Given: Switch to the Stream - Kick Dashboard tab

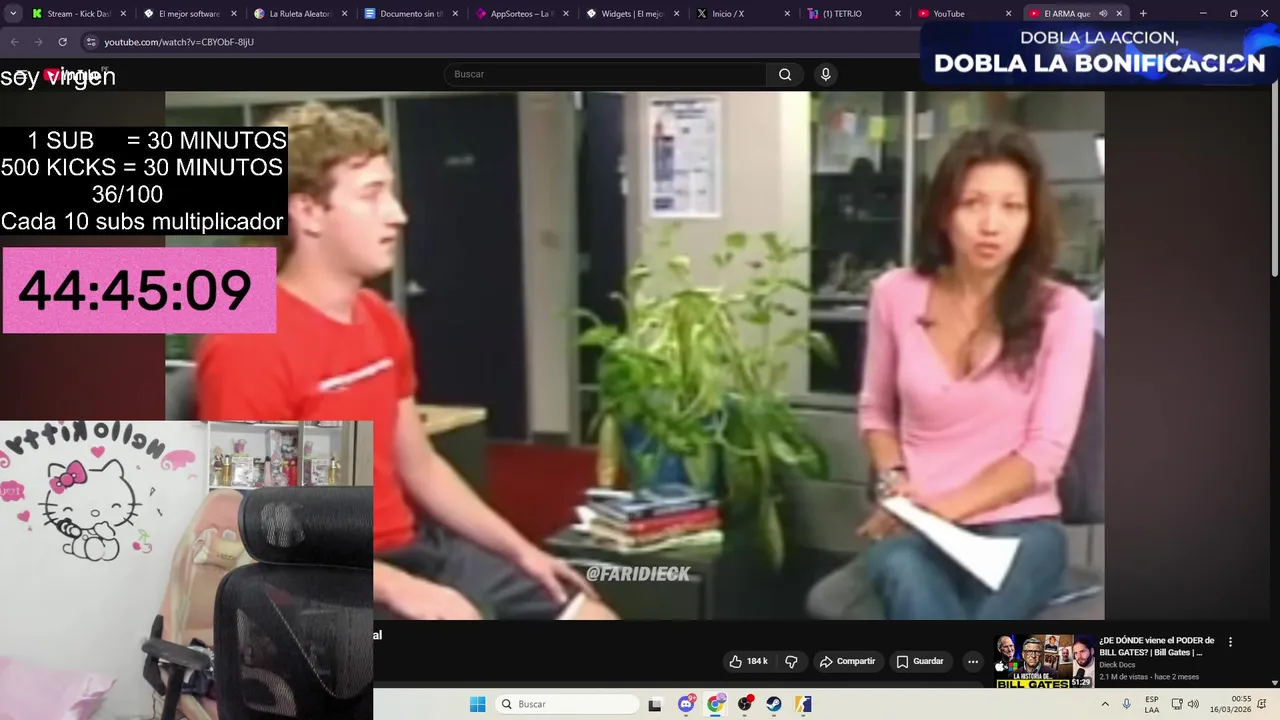Looking at the screenshot, I should tap(79, 14).
